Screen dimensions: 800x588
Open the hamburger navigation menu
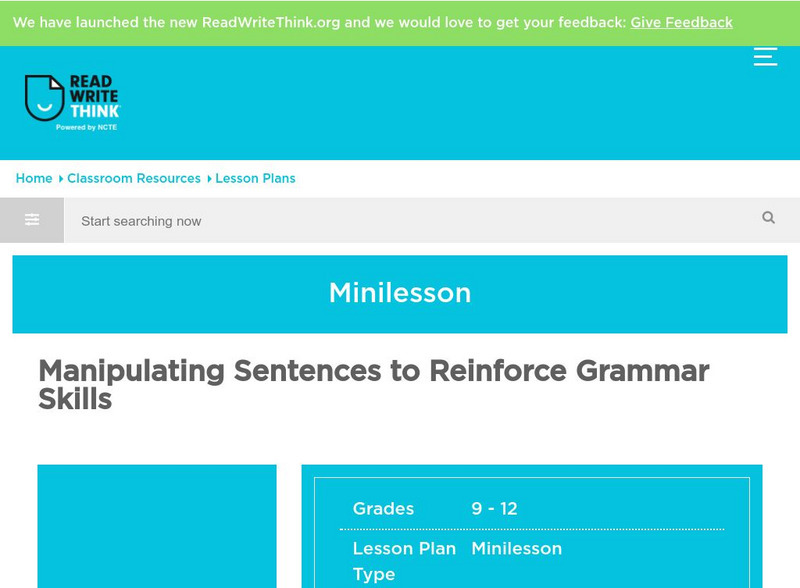coord(765,57)
